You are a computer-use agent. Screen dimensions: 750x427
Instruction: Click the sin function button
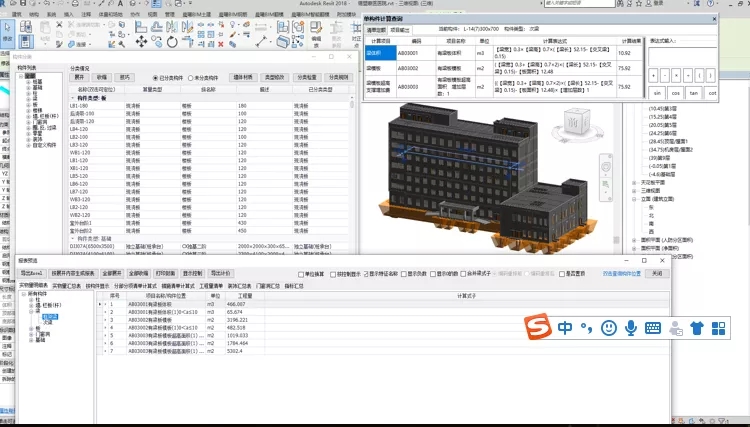tap(657, 93)
